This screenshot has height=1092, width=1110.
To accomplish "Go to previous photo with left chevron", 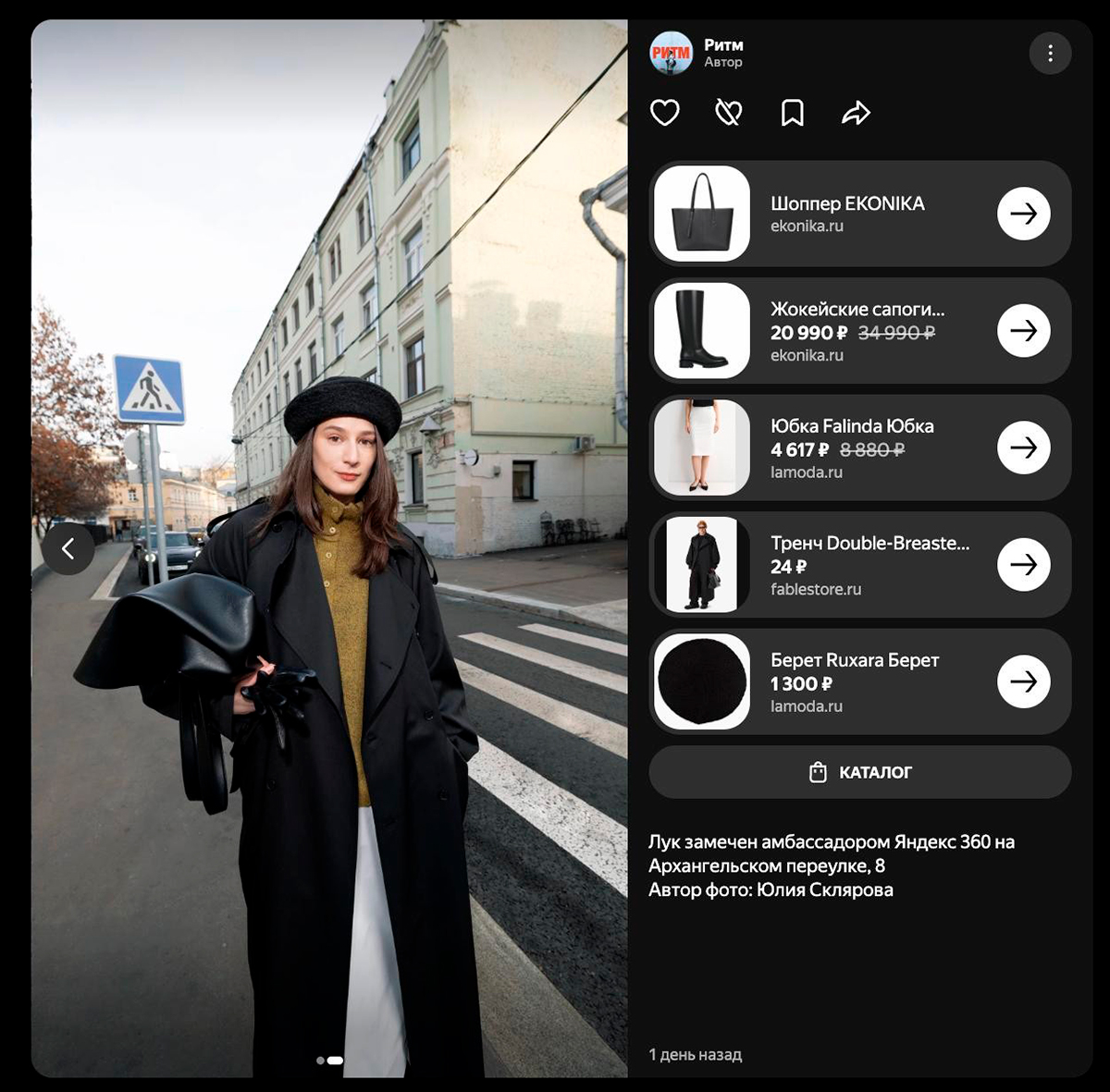I will click(x=68, y=549).
